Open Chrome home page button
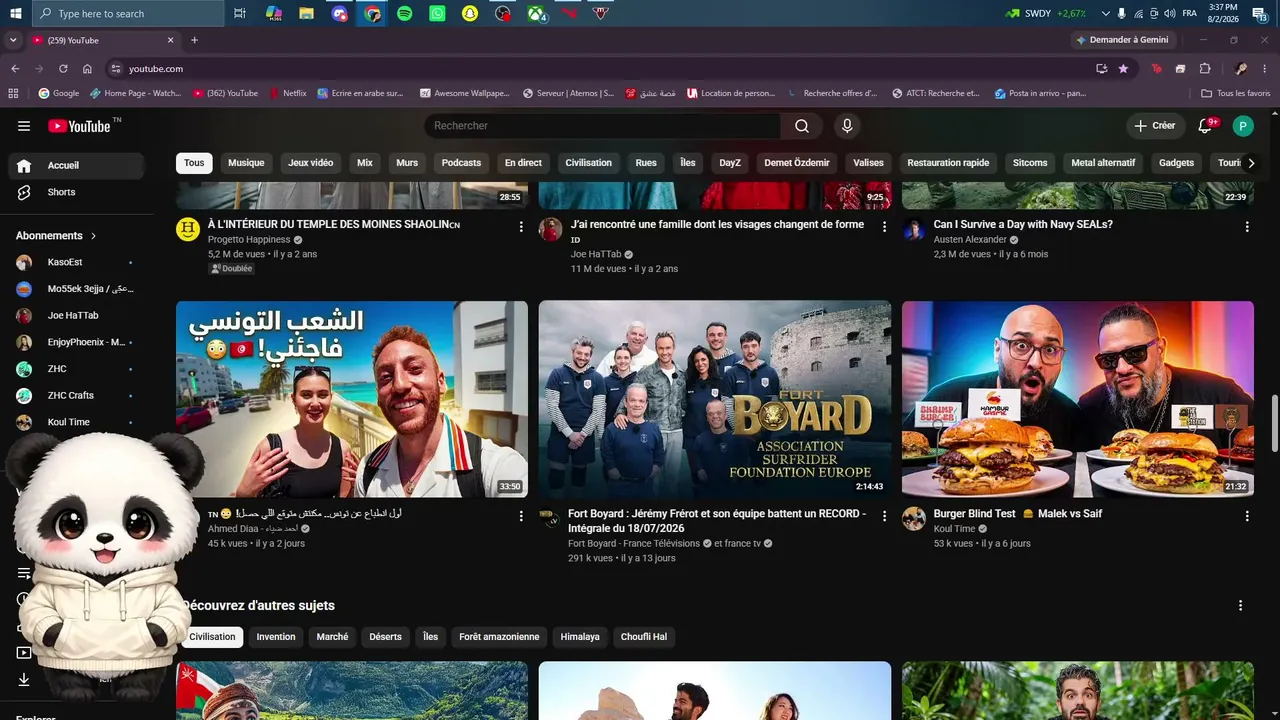The image size is (1280, 720). [x=87, y=69]
